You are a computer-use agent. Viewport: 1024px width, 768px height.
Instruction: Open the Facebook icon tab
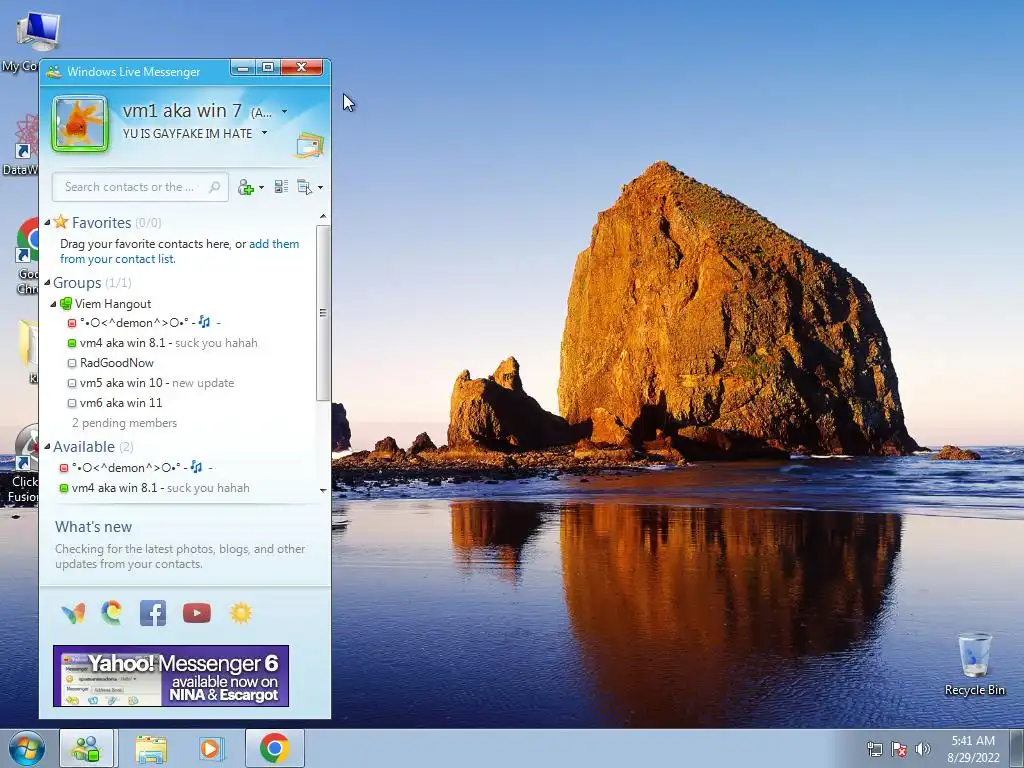tap(153, 613)
